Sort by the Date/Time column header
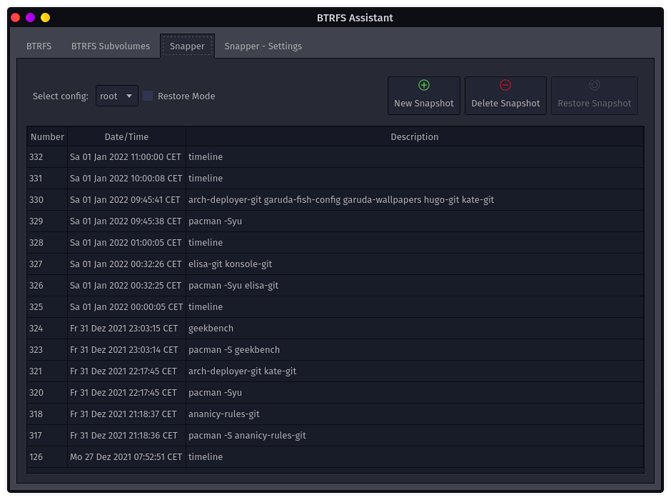Viewport: 671px width, 500px height. (x=127, y=137)
